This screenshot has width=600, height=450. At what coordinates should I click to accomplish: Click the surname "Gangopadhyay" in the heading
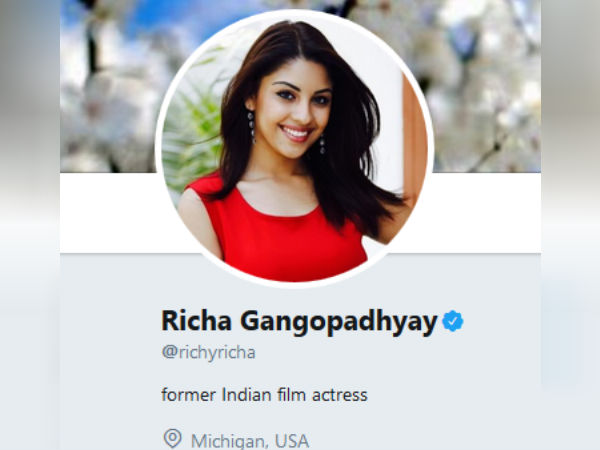tap(339, 322)
